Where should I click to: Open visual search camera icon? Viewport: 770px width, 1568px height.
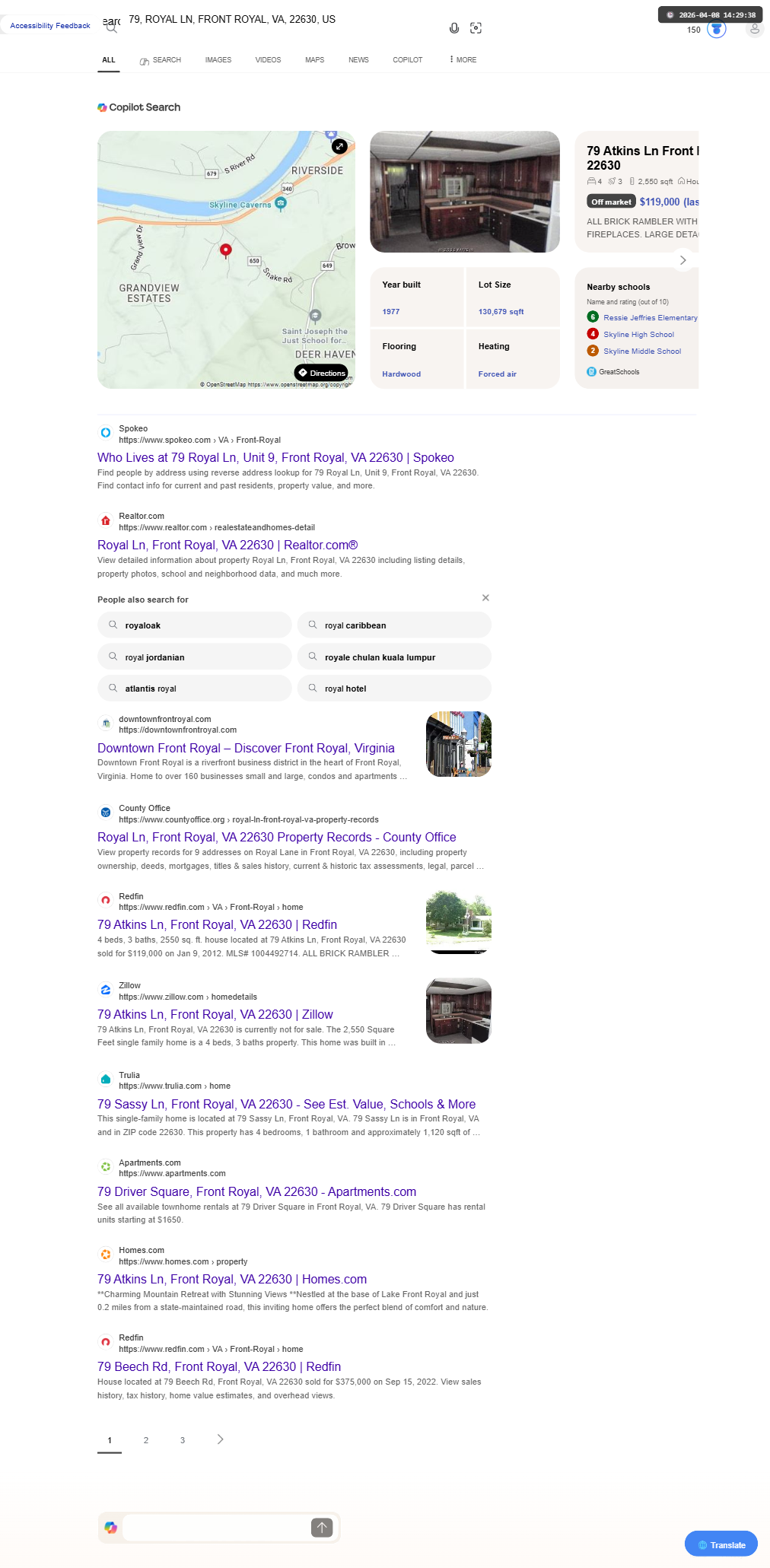[476, 28]
